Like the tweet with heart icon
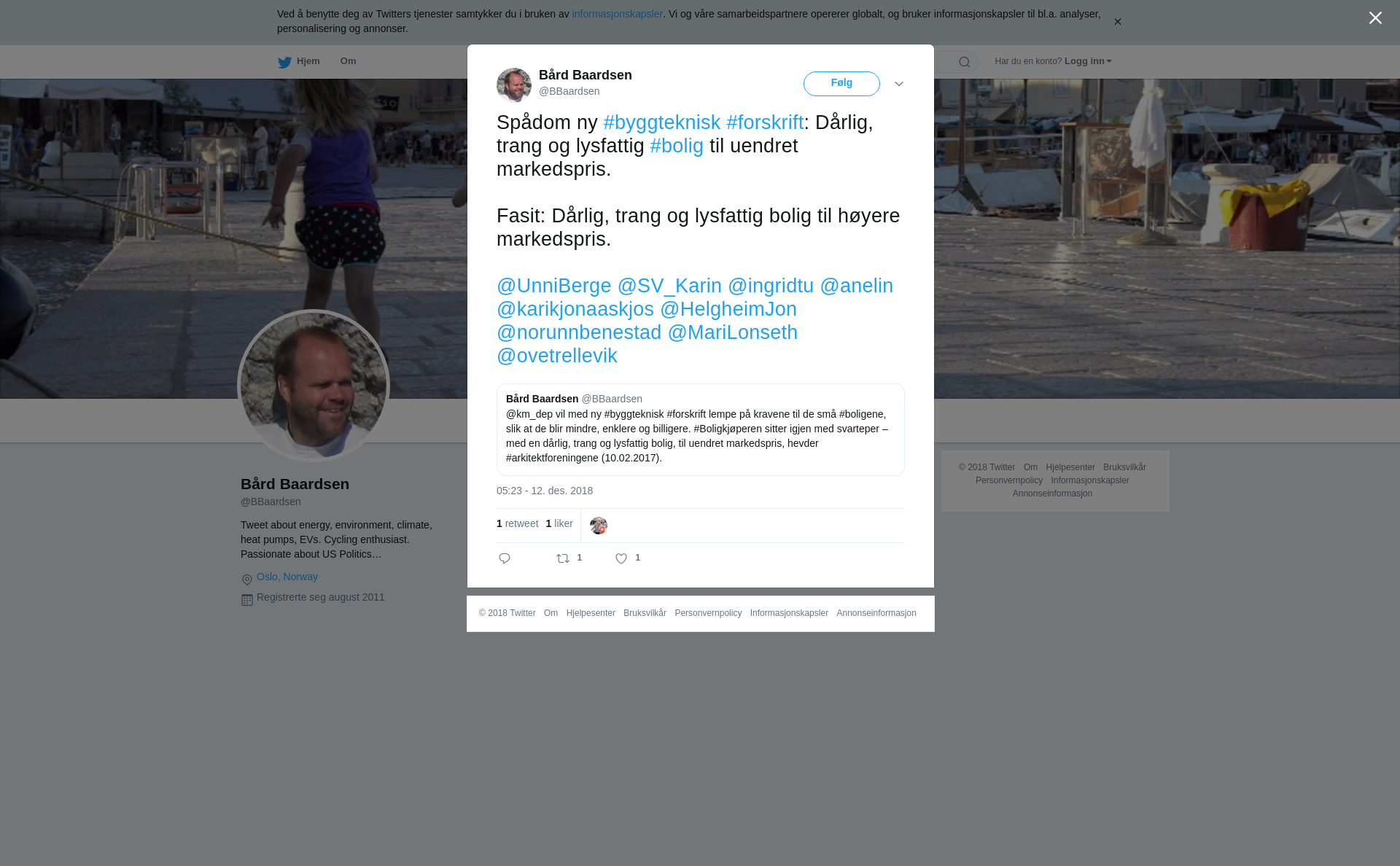The height and width of the screenshot is (866, 1400). pyautogui.click(x=621, y=558)
